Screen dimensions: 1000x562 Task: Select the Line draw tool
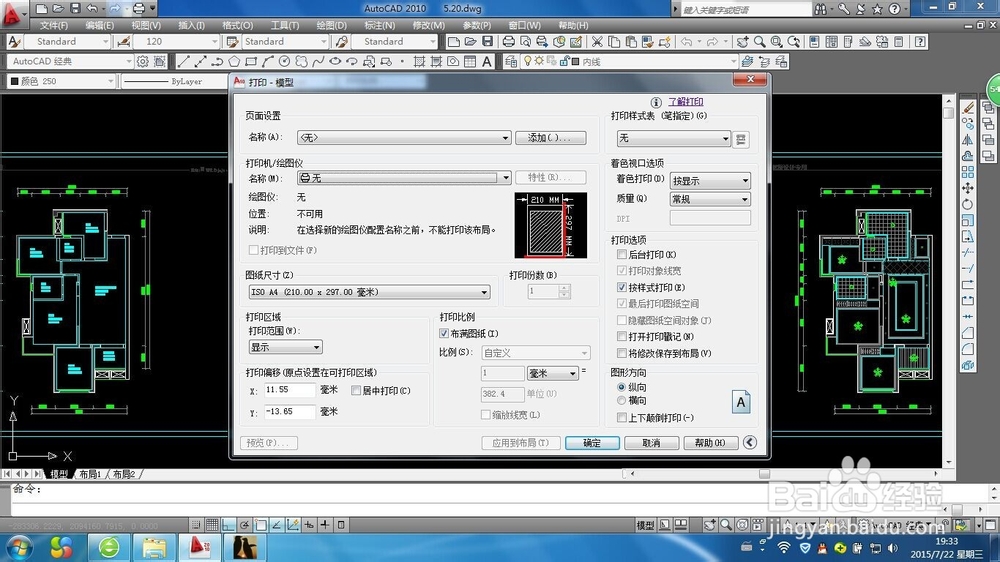pyautogui.click(x=184, y=61)
